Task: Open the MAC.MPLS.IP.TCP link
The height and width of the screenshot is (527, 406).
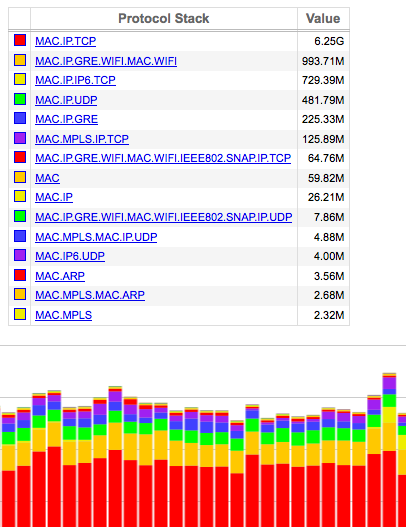Action: tap(82, 139)
